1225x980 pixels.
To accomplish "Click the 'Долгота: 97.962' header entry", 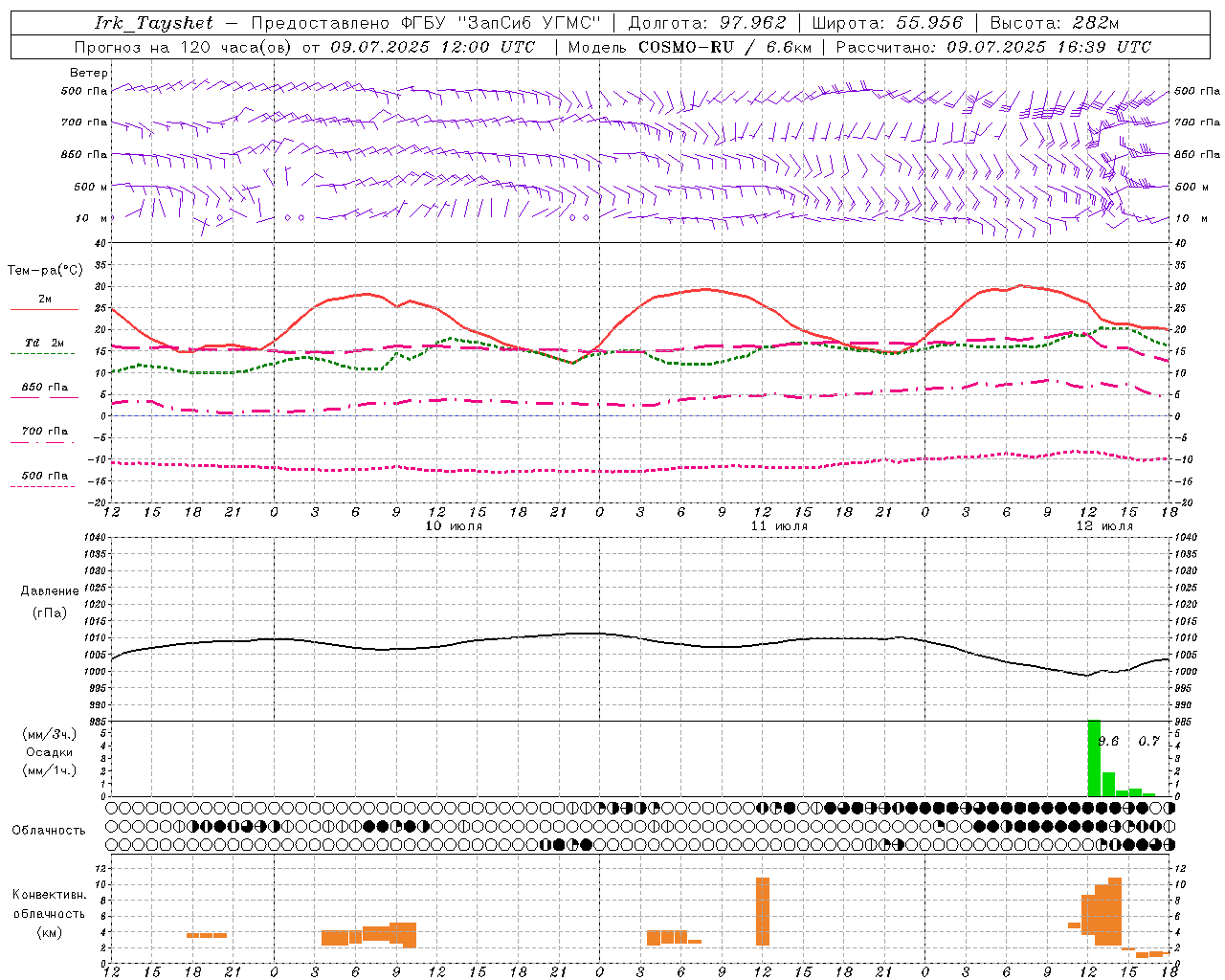I will 707,23.
